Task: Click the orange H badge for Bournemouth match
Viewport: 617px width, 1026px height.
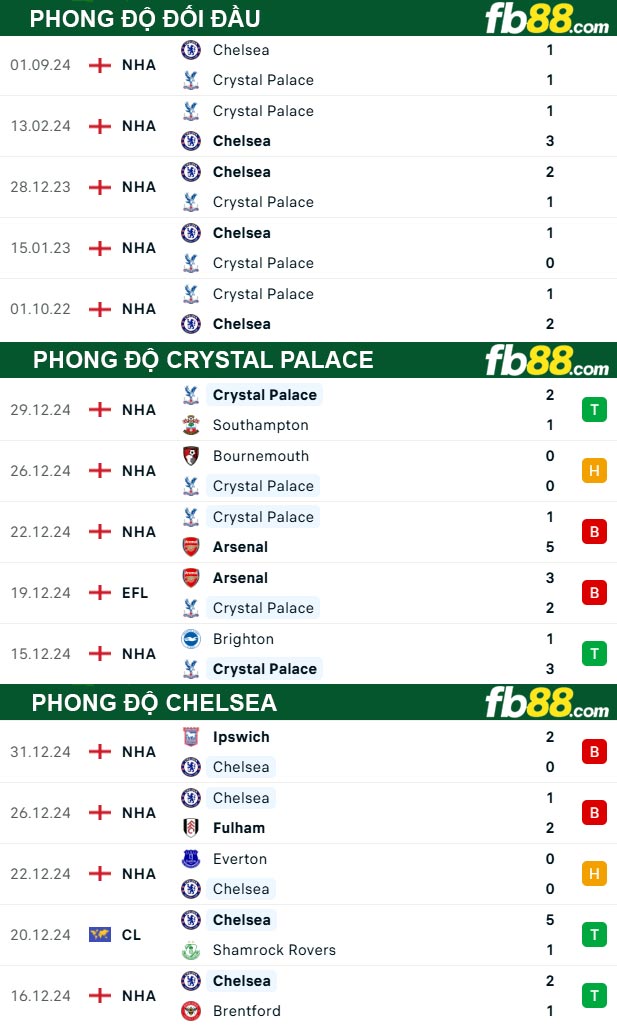Action: point(594,471)
